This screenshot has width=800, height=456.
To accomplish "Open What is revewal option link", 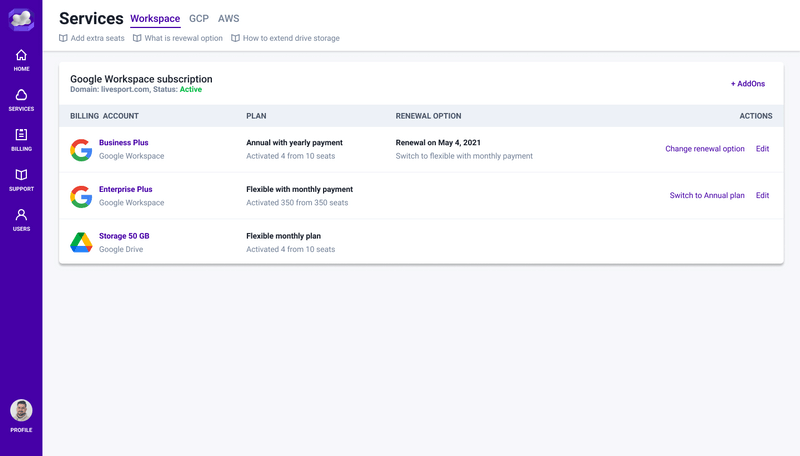I will (183, 38).
